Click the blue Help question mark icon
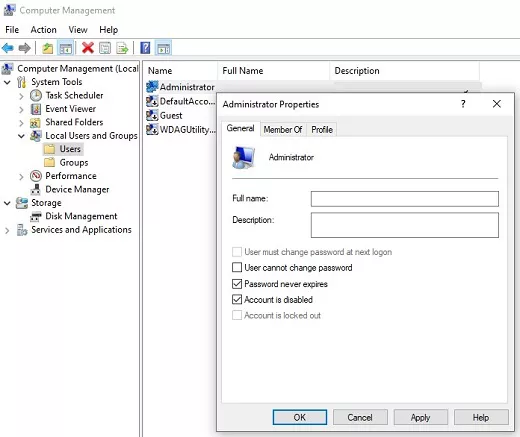This screenshot has height=437, width=520. [x=145, y=48]
